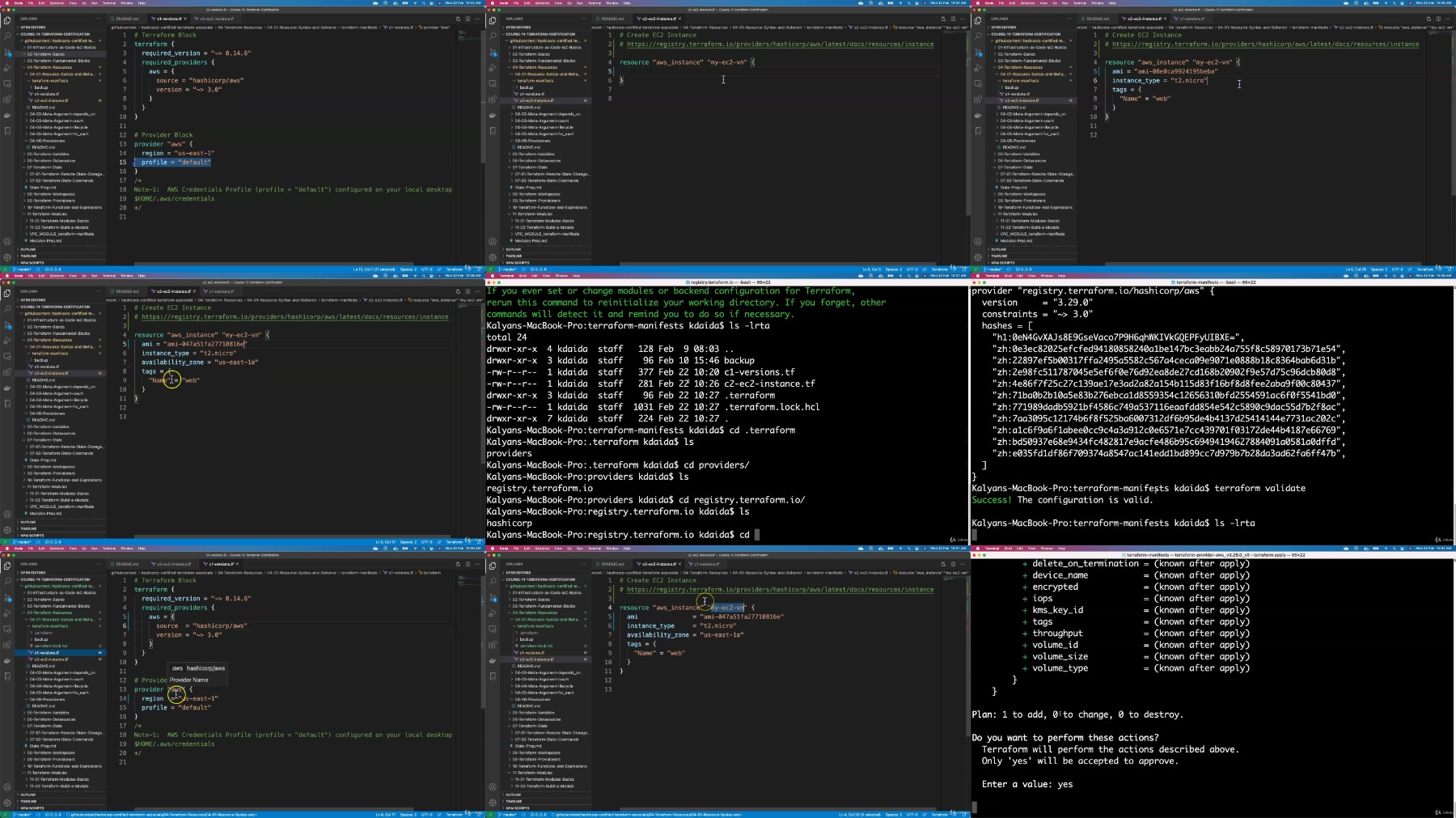Open Selection menu above editor with highlighted profile line
The width and height of the screenshot is (1456, 818).
click(x=57, y=2)
